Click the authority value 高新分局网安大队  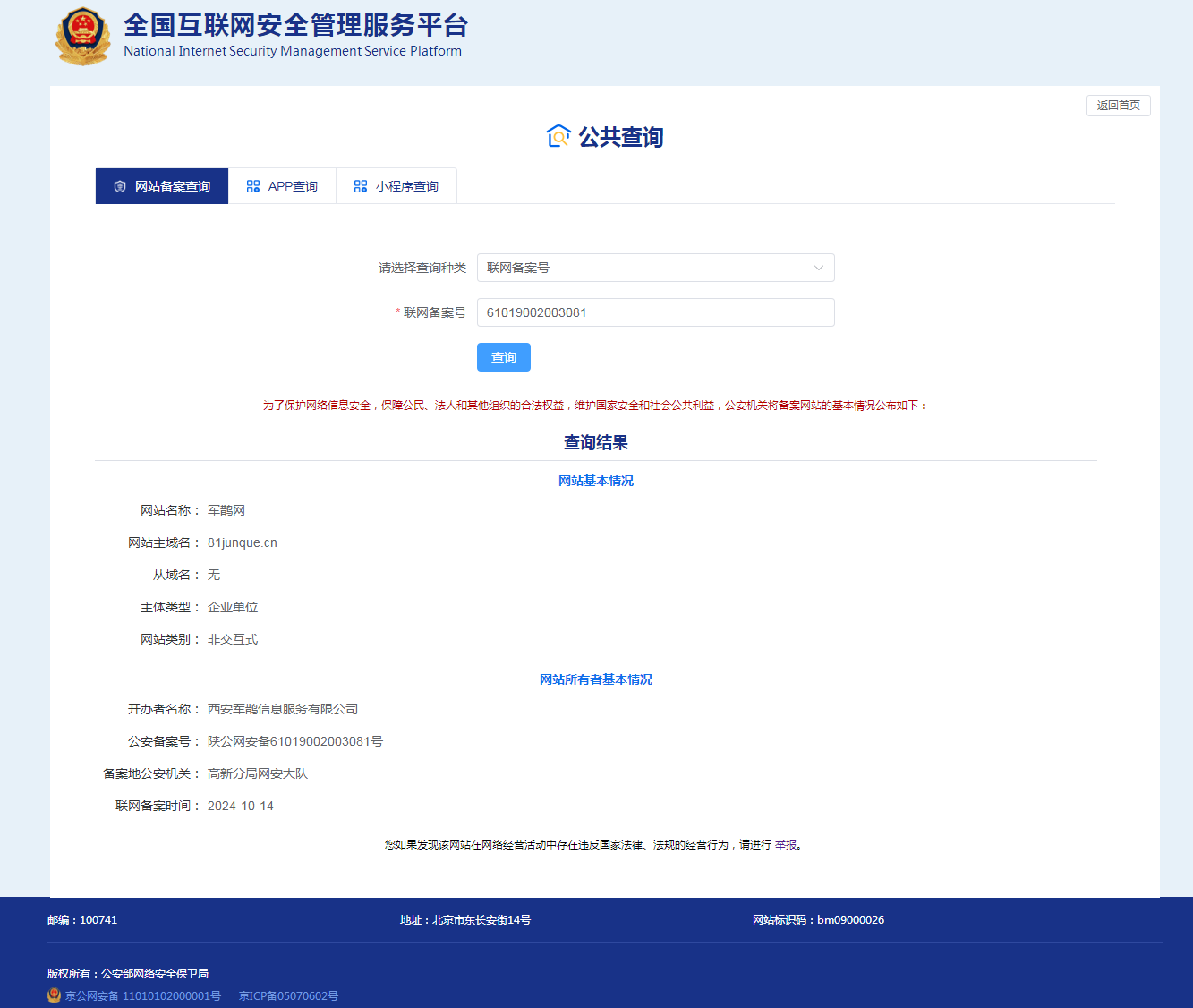click(258, 773)
